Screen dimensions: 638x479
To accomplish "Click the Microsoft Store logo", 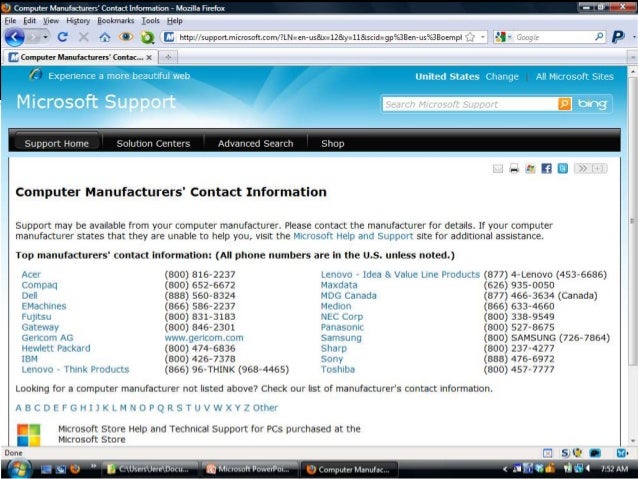I will (28, 435).
